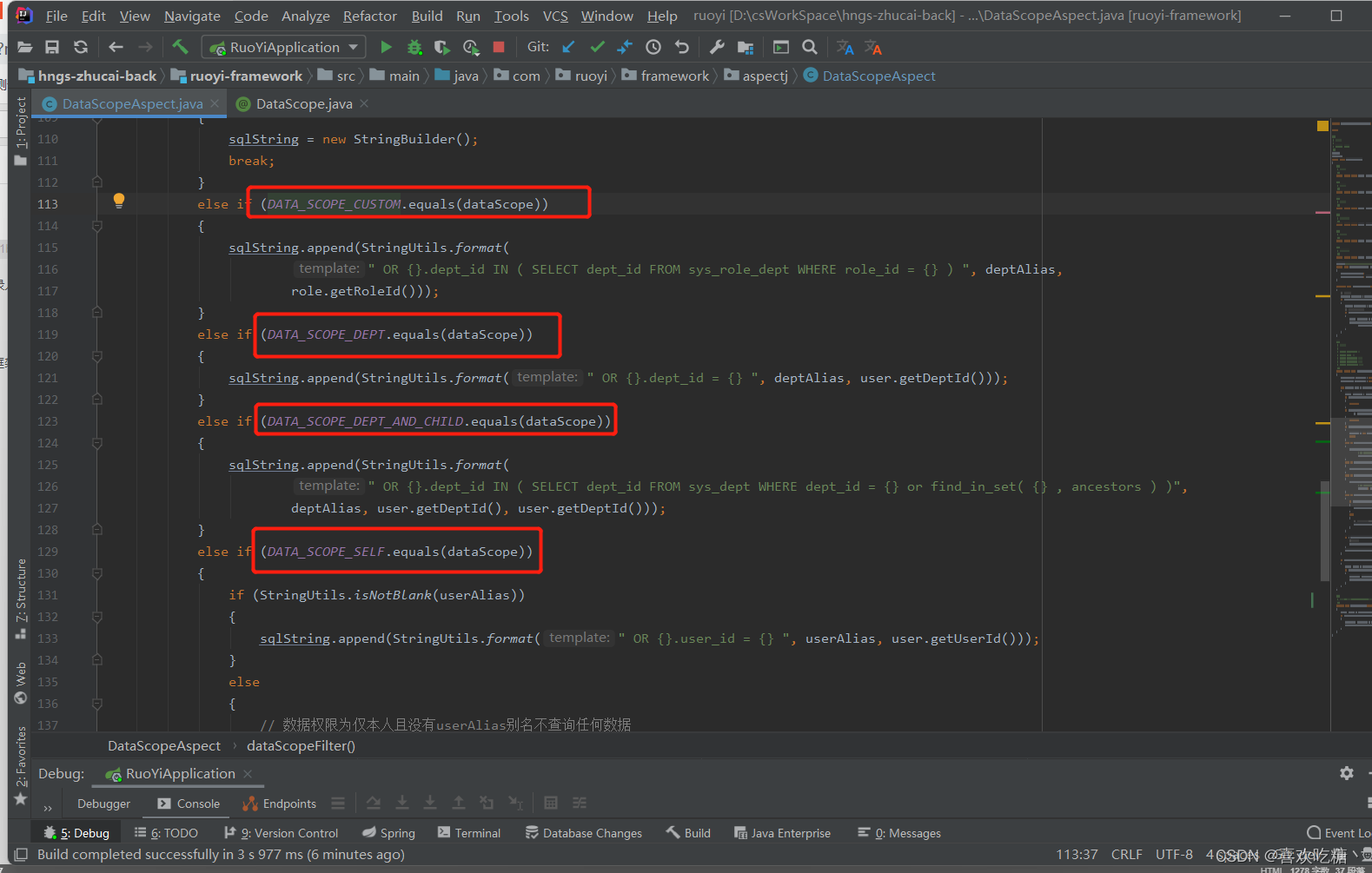Click Run with Coverage shield icon
This screenshot has height=873, width=1372.
point(442,47)
